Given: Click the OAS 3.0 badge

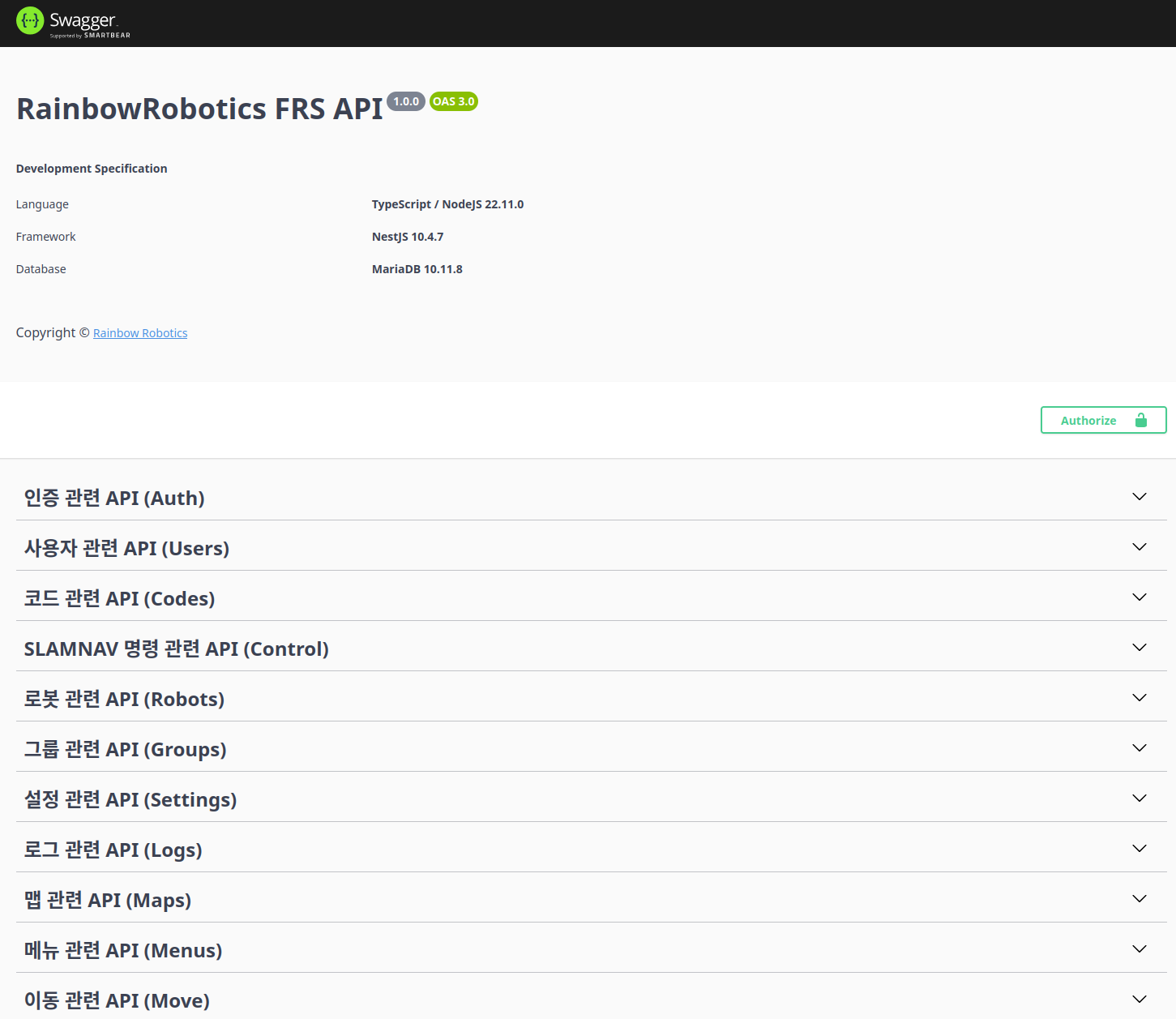Looking at the screenshot, I should point(454,101).
